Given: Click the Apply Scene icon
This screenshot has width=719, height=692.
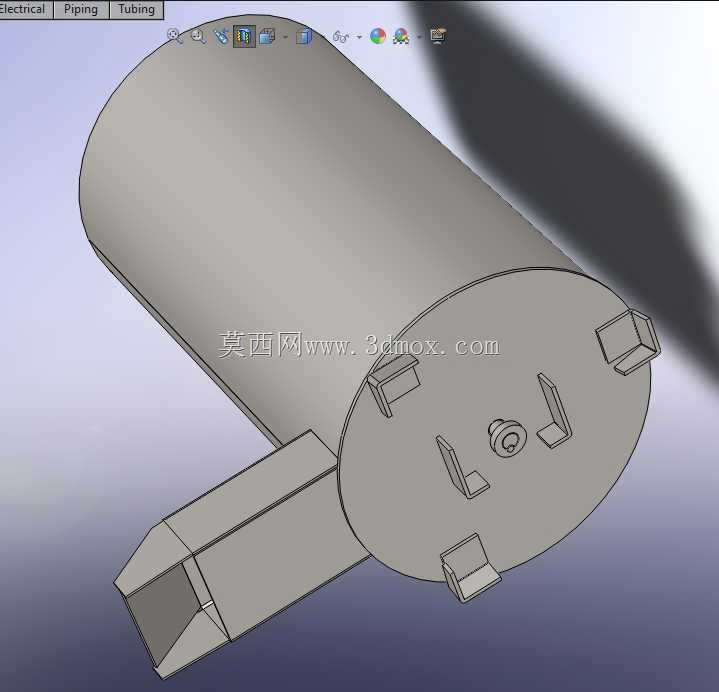Looking at the screenshot, I should pos(401,36).
